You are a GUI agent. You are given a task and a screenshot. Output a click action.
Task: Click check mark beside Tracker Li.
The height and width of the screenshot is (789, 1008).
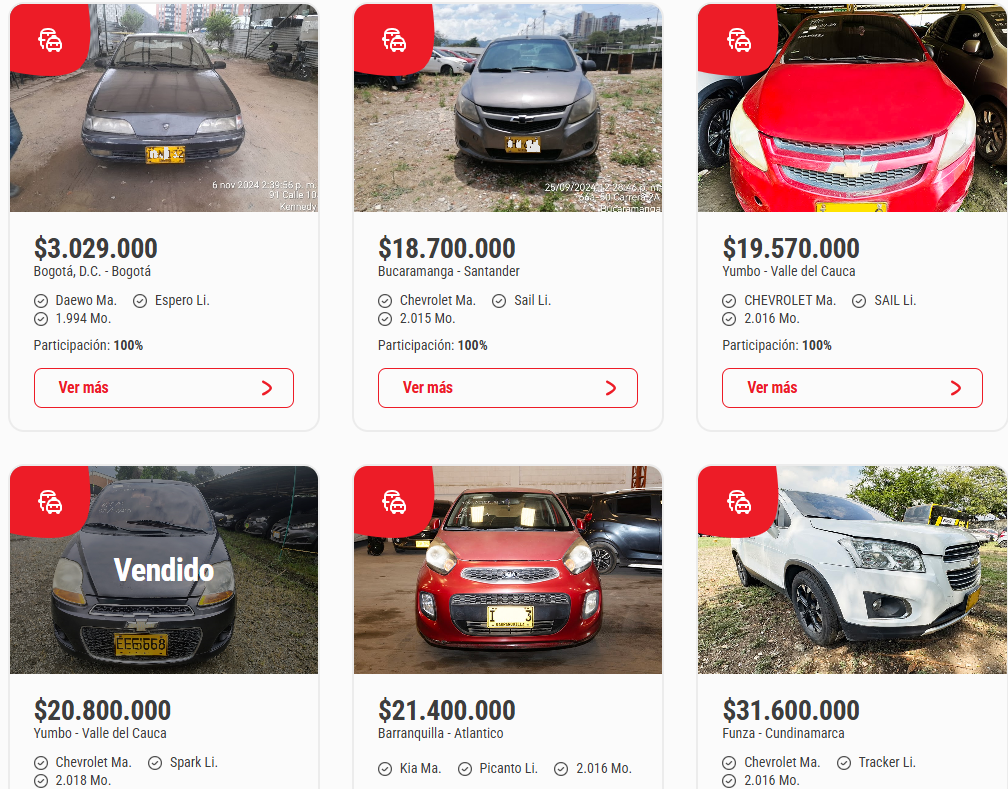pos(844,763)
